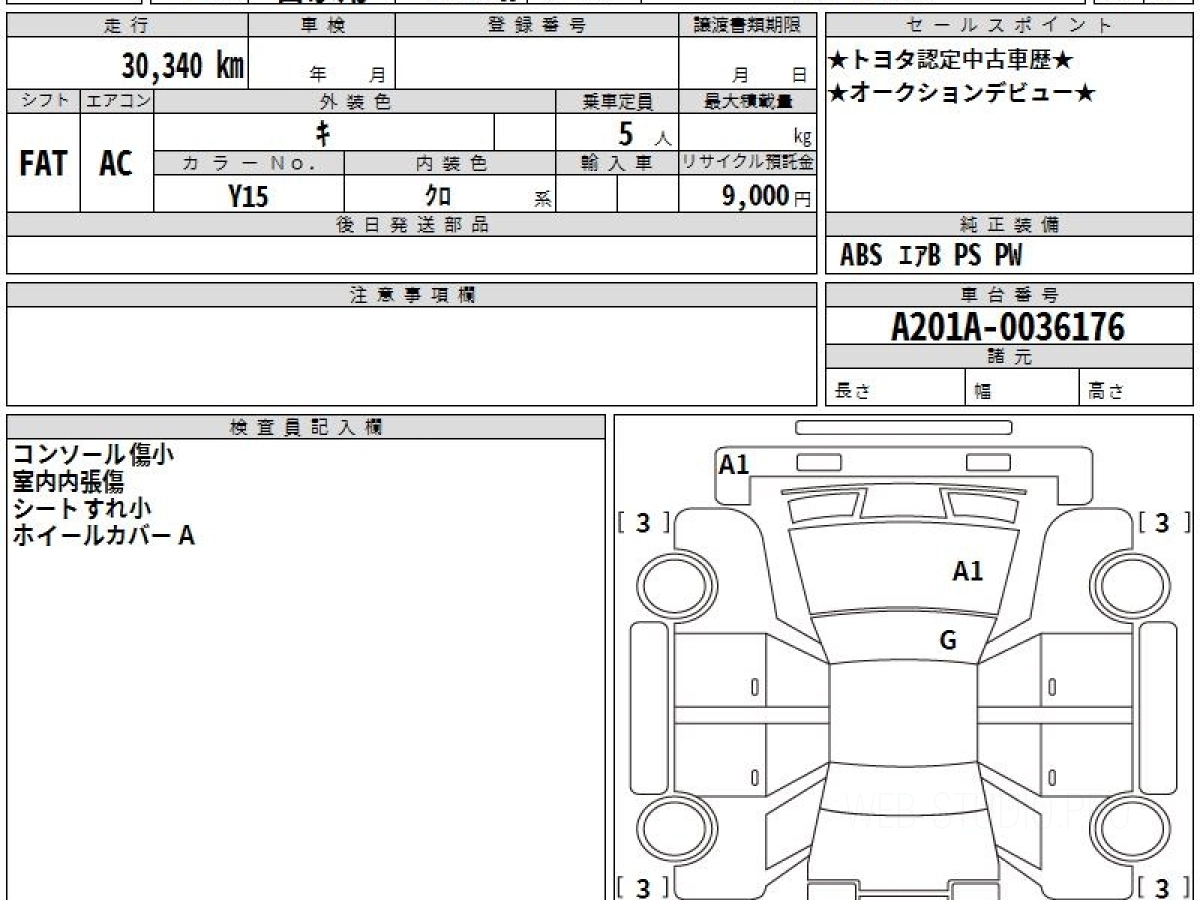Click the 注意事項欄 header bar
The height and width of the screenshot is (900, 1200).
click(411, 295)
